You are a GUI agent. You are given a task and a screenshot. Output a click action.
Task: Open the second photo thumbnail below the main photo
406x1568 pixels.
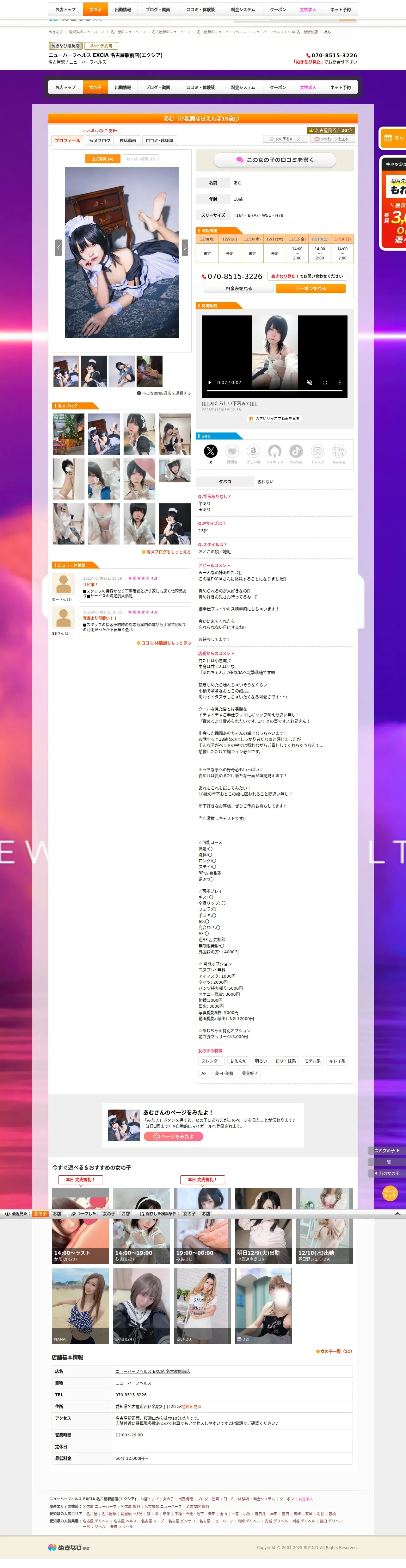coord(94,371)
